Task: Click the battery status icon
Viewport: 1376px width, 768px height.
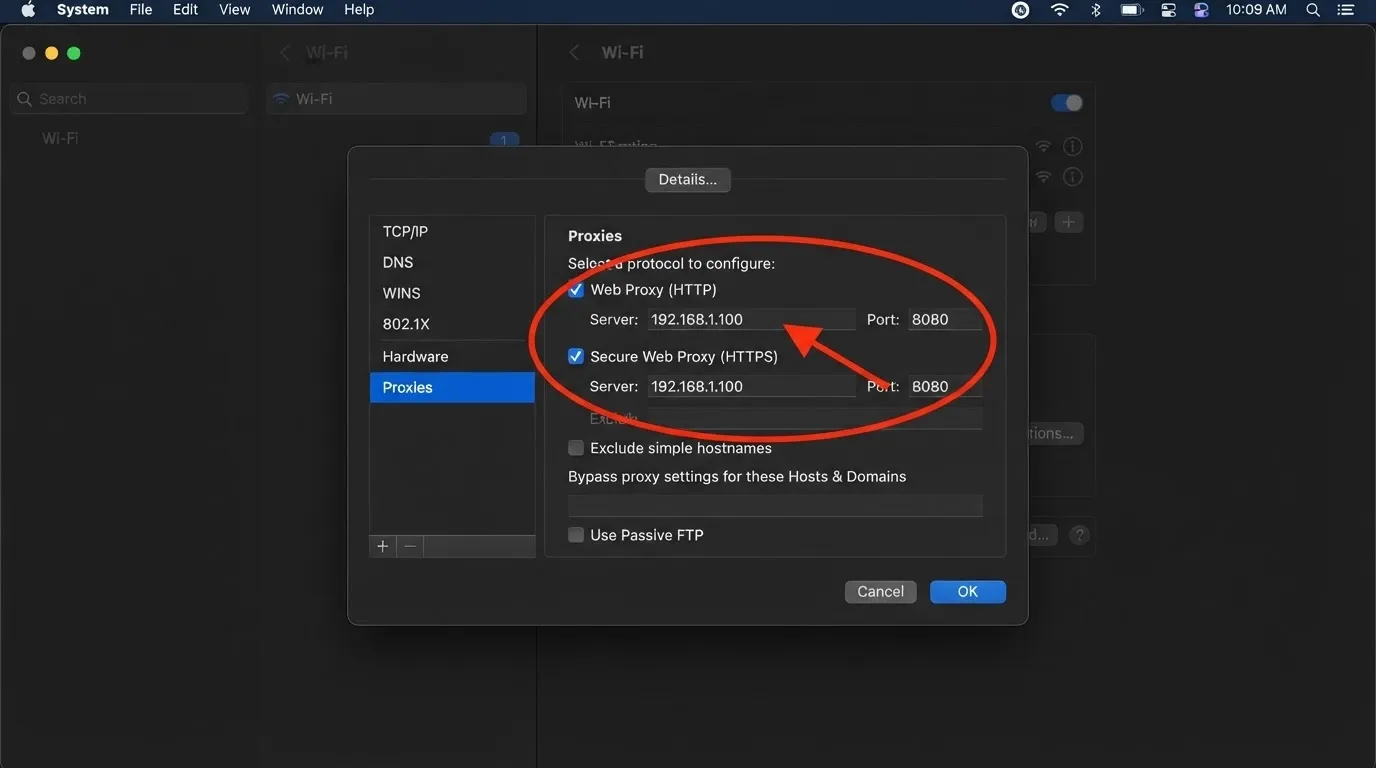Action: pos(1131,10)
